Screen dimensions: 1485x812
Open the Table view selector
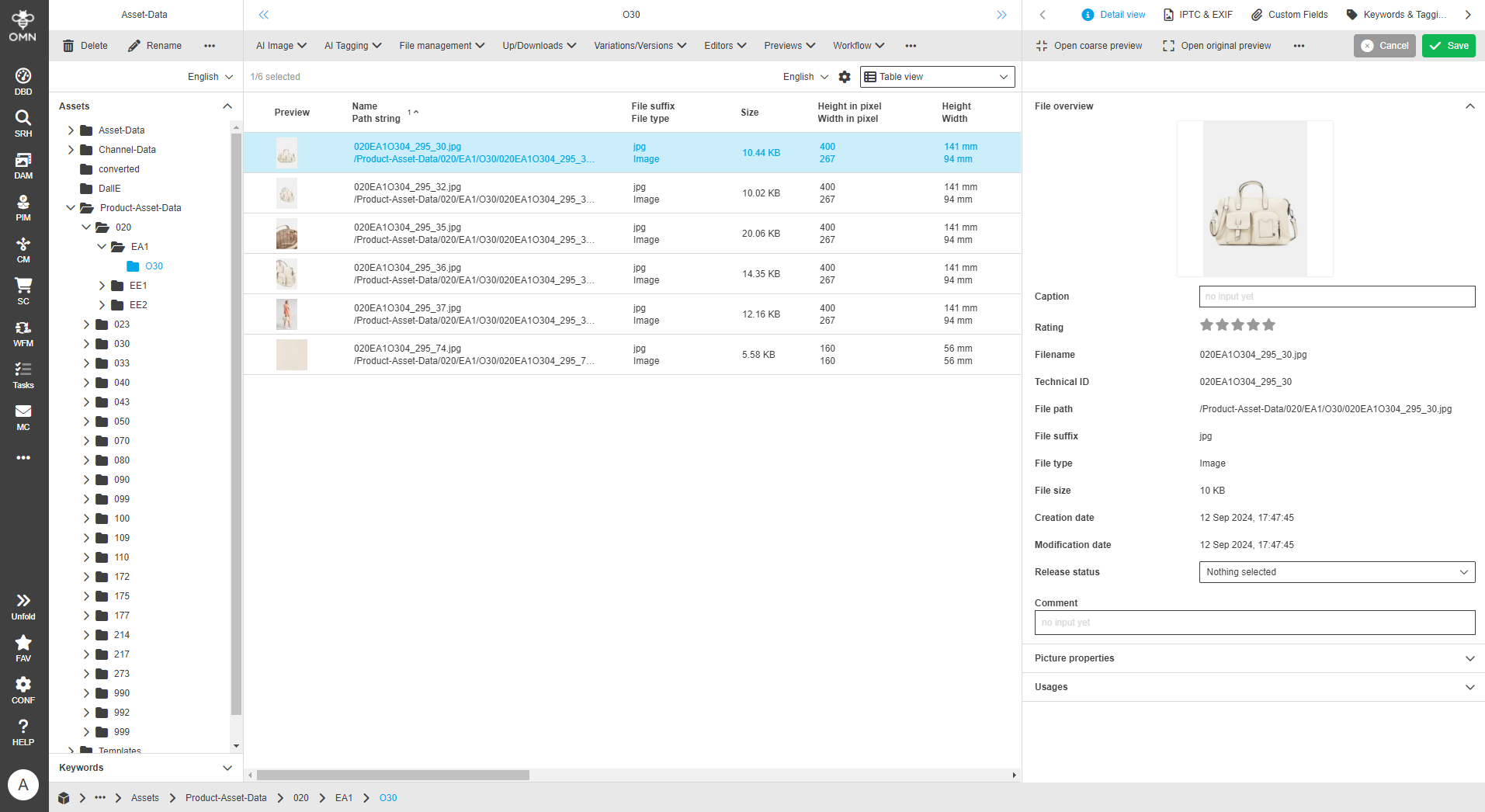[936, 77]
